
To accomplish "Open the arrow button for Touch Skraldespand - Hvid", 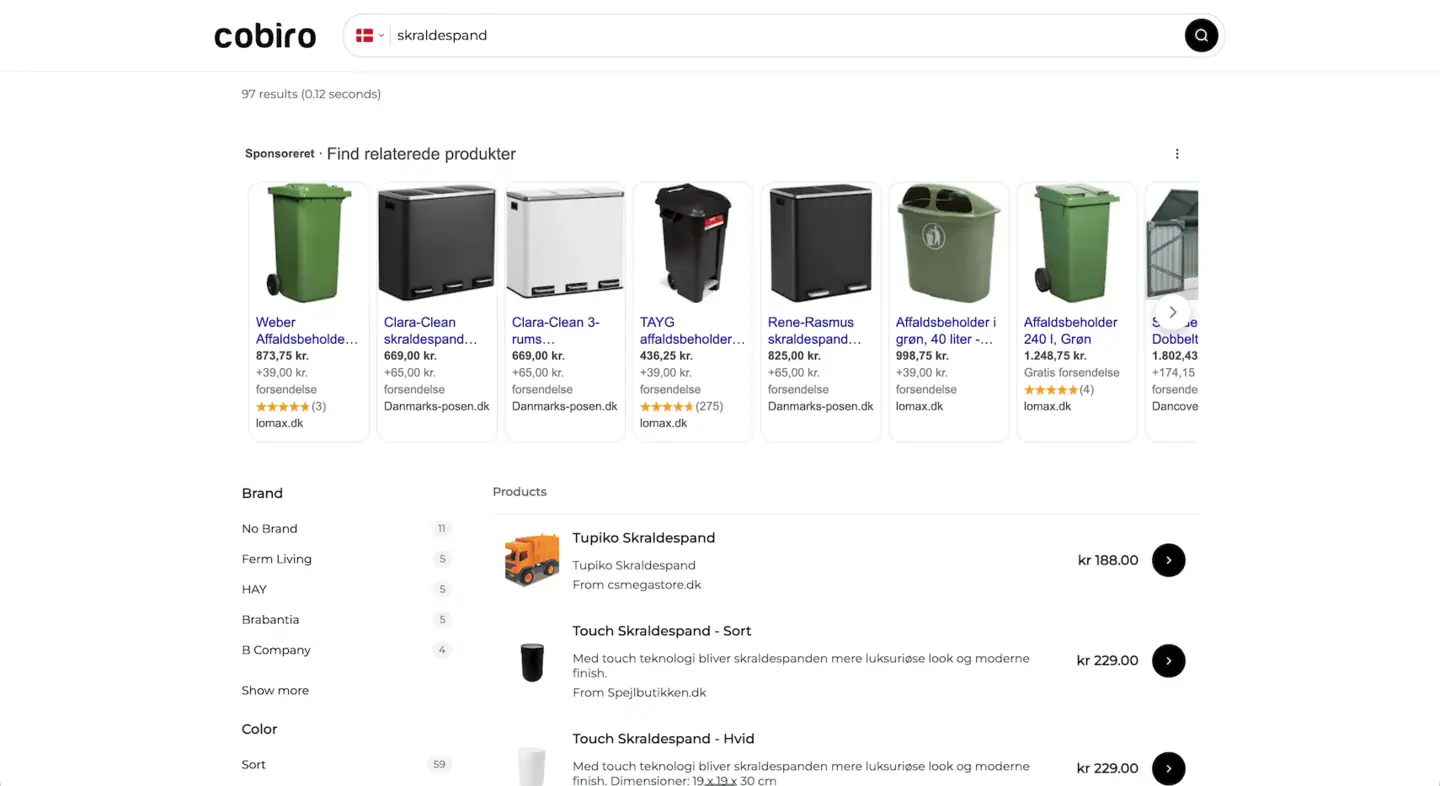I will 1168,768.
